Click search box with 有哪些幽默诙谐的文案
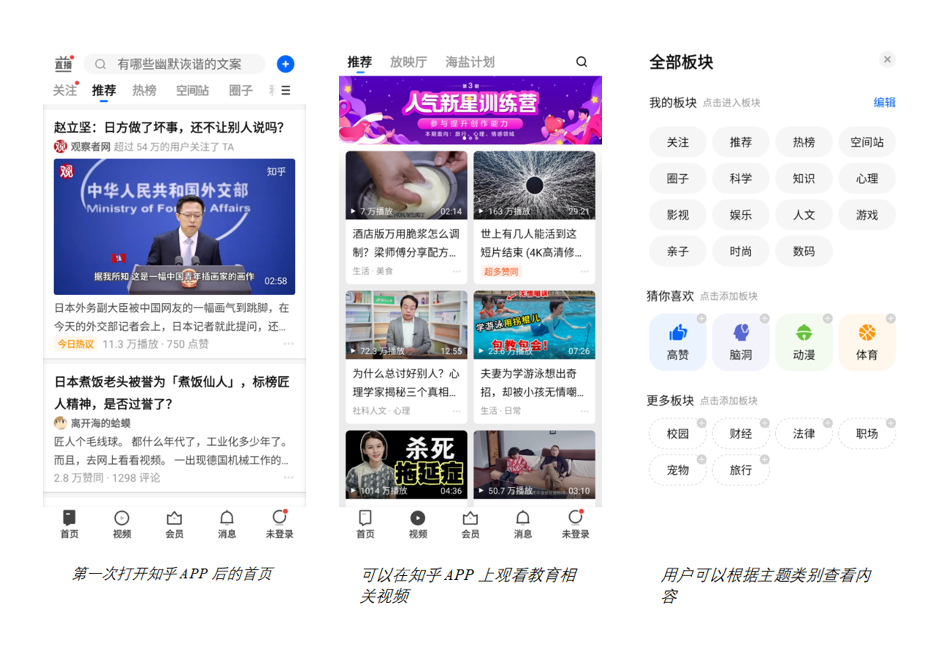The width and height of the screenshot is (928, 649). click(x=175, y=64)
